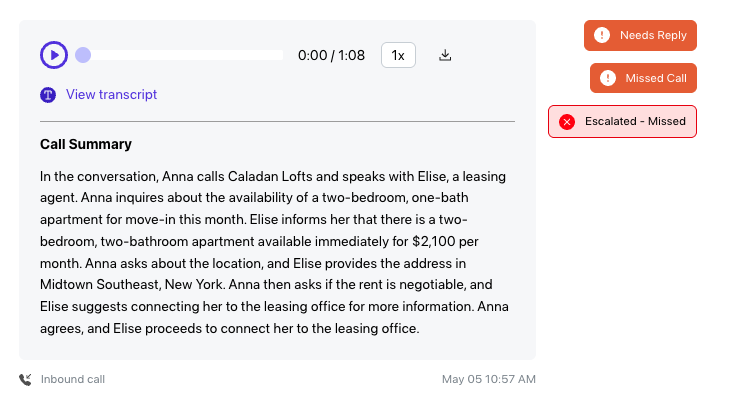Click the exclamation icon on Needs Reply

[x=602, y=35]
